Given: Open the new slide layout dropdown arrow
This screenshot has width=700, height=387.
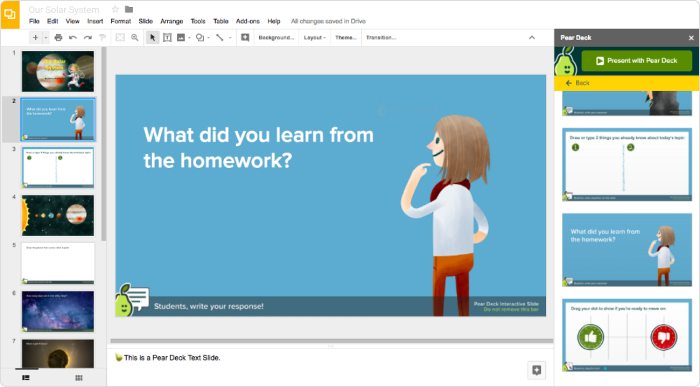Looking at the screenshot, I should pos(46,37).
